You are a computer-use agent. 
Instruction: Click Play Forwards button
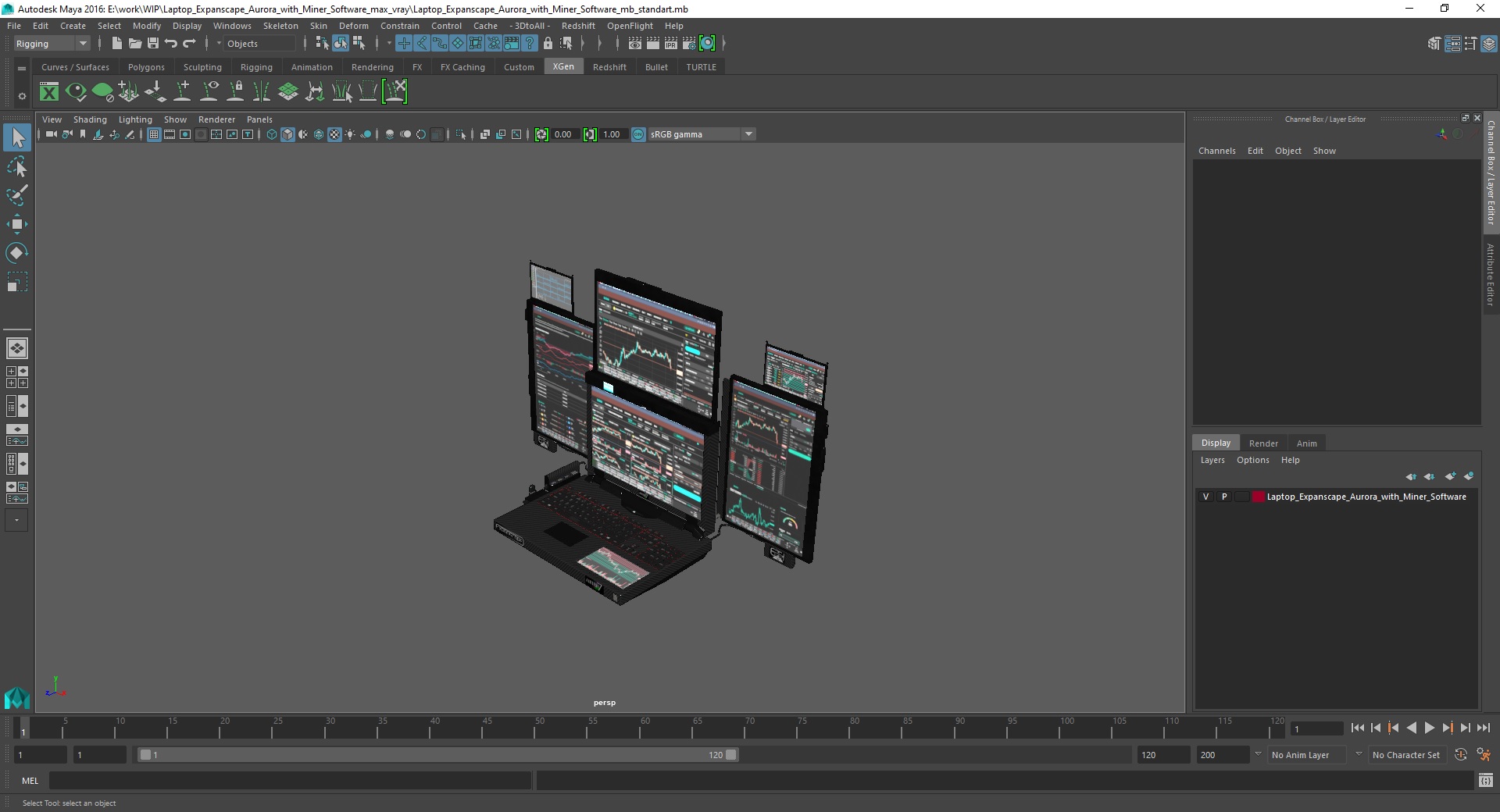(x=1429, y=728)
